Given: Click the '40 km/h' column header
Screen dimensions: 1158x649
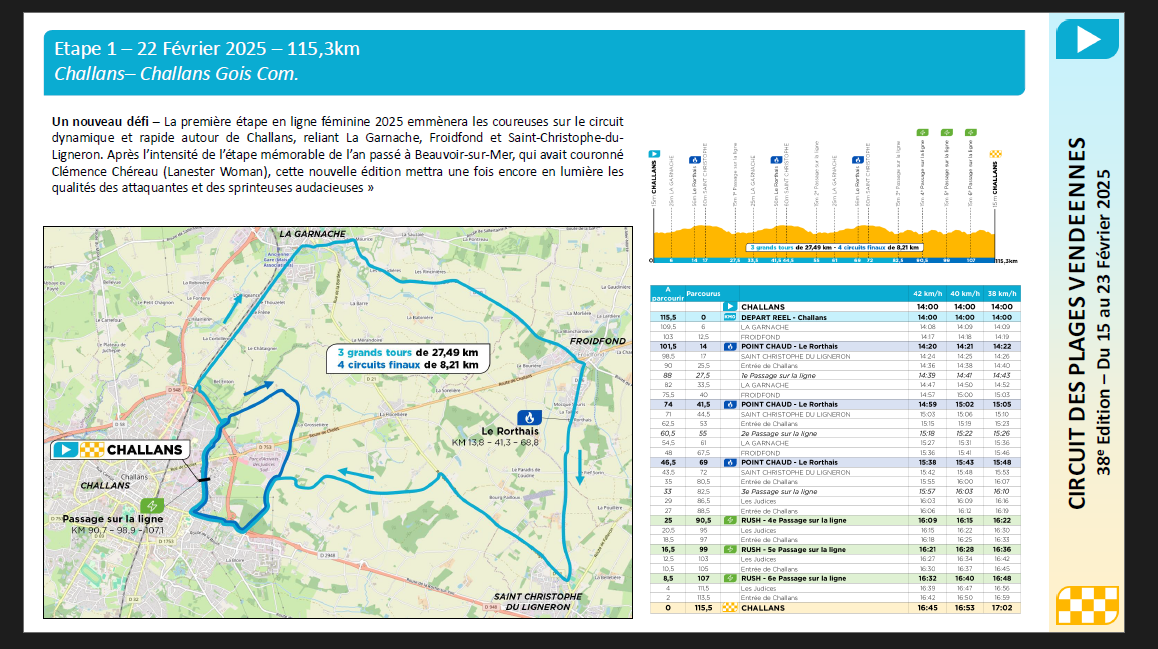Looking at the screenshot, I should click(965, 293).
